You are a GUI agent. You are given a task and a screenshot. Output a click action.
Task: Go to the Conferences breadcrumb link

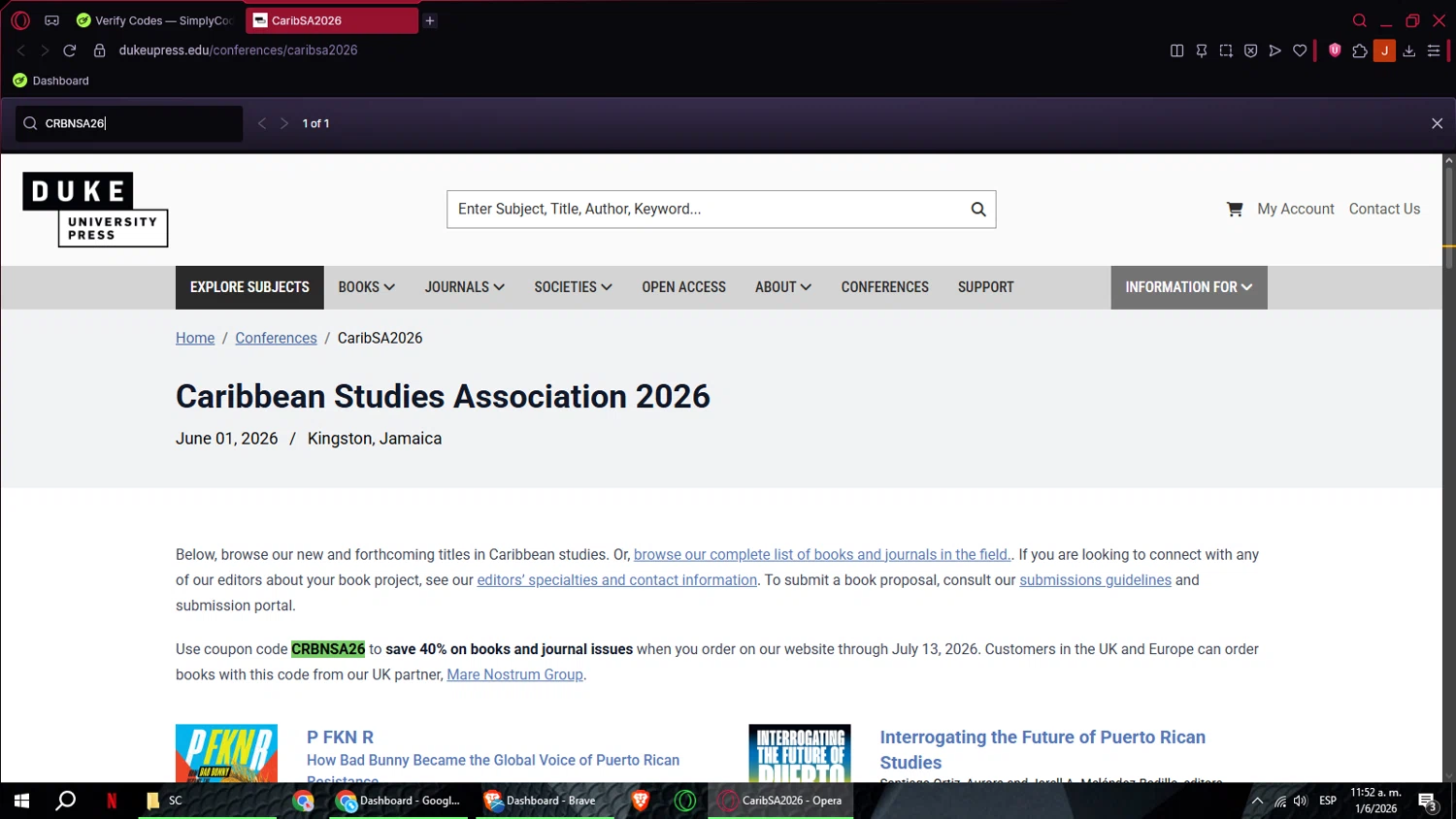point(276,338)
